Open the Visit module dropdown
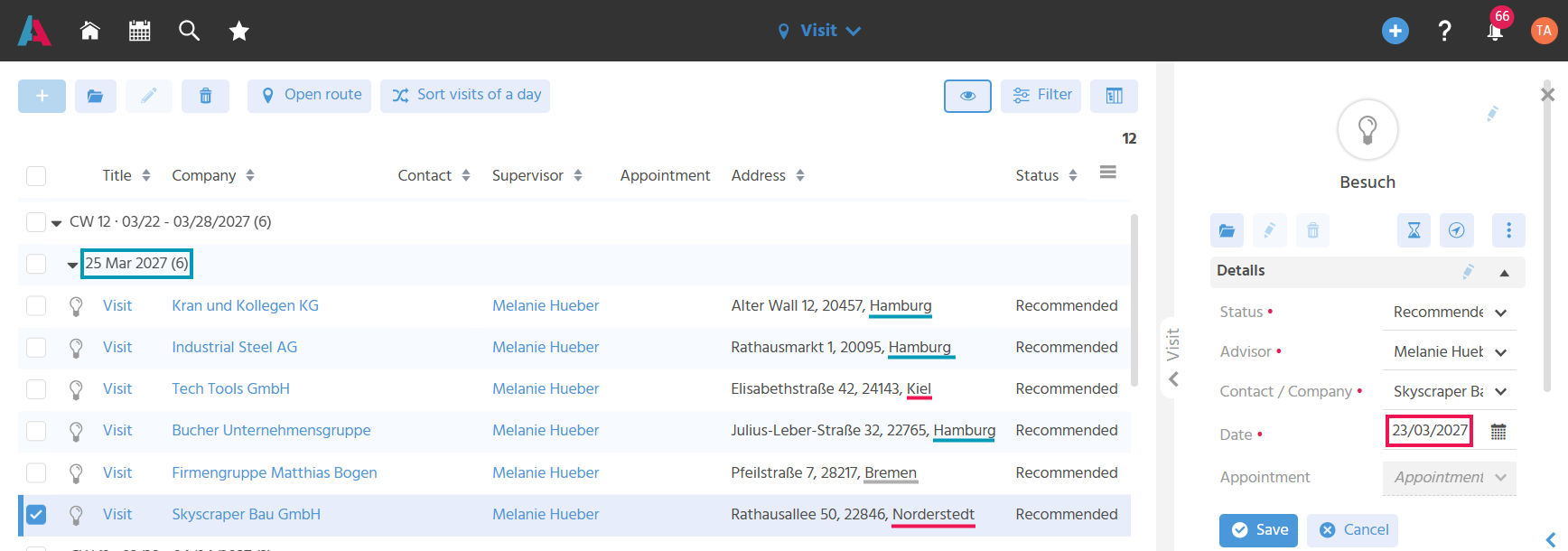This screenshot has height=551, width=1568. coord(819,31)
